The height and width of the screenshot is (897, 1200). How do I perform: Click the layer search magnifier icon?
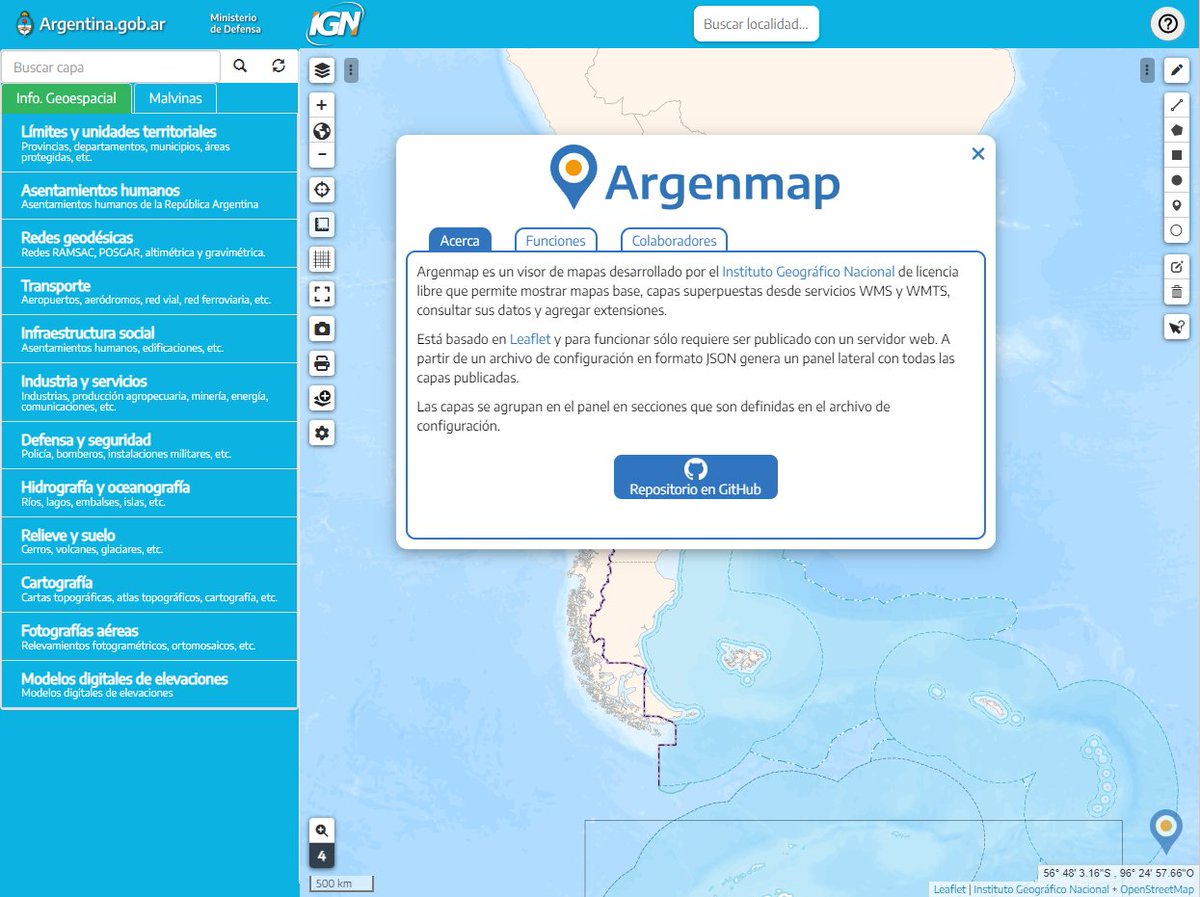coord(240,66)
